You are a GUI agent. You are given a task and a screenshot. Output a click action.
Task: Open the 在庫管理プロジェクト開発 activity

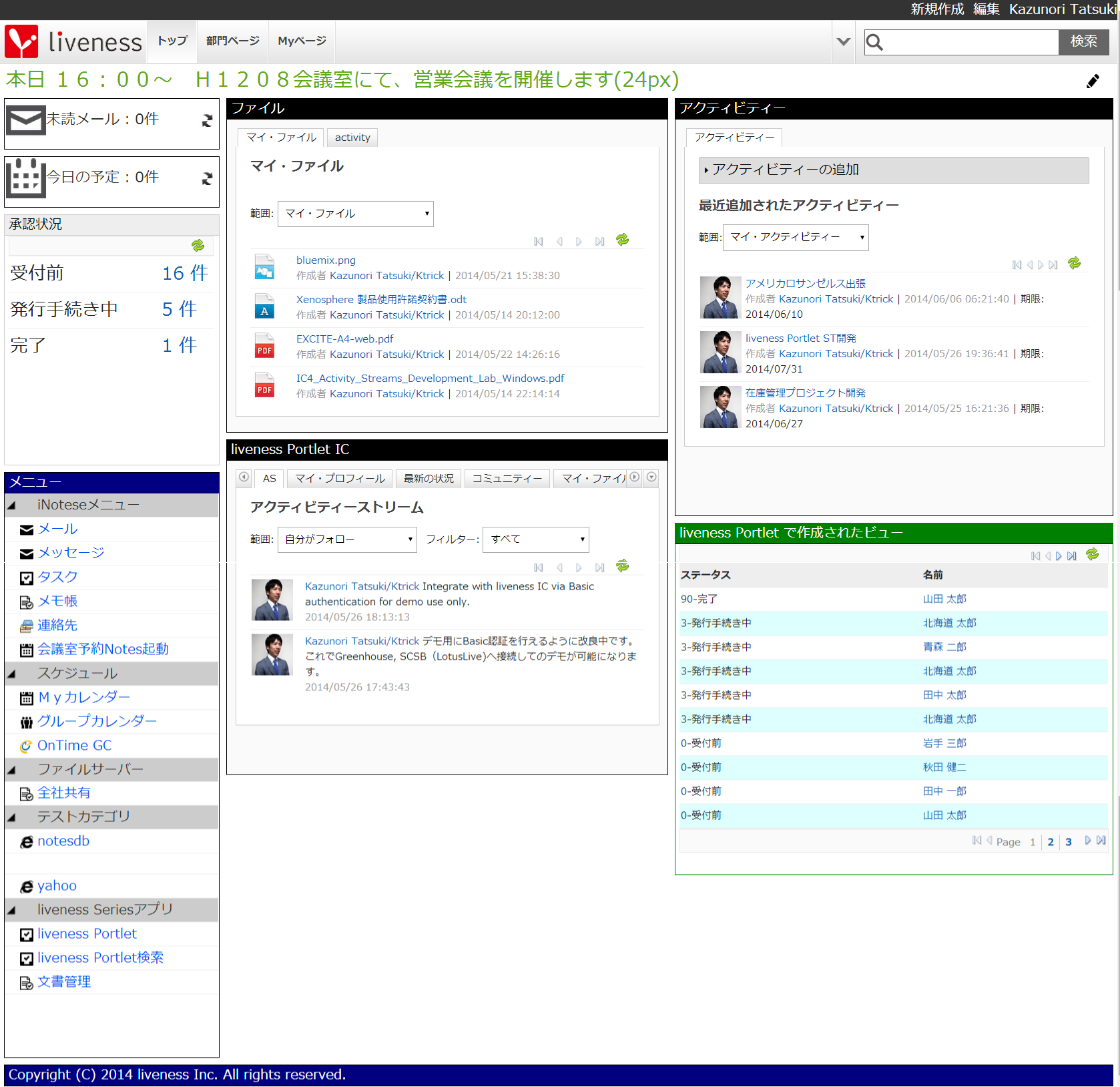coord(806,393)
